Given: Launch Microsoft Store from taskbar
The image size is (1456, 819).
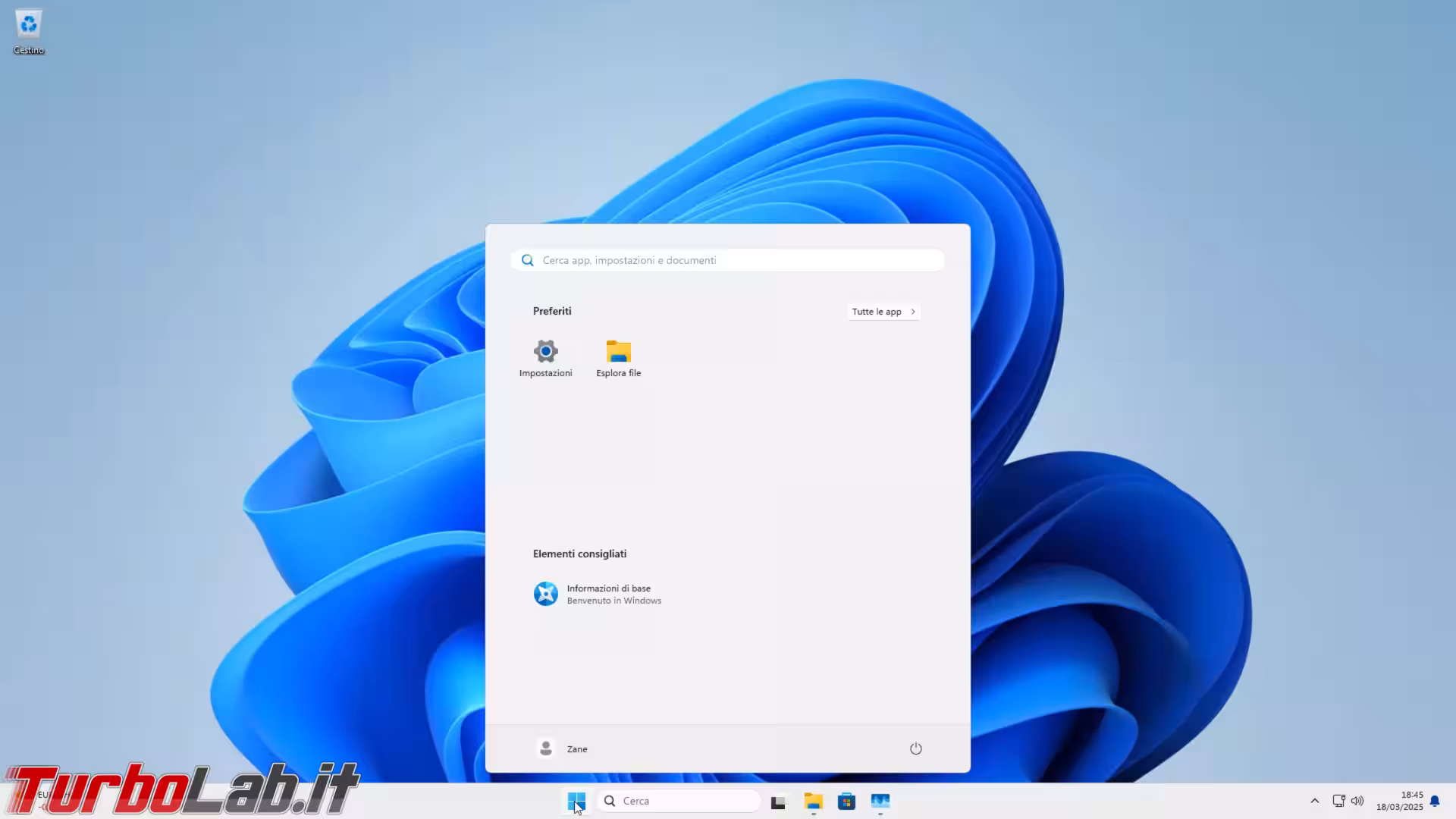Looking at the screenshot, I should tap(846, 802).
